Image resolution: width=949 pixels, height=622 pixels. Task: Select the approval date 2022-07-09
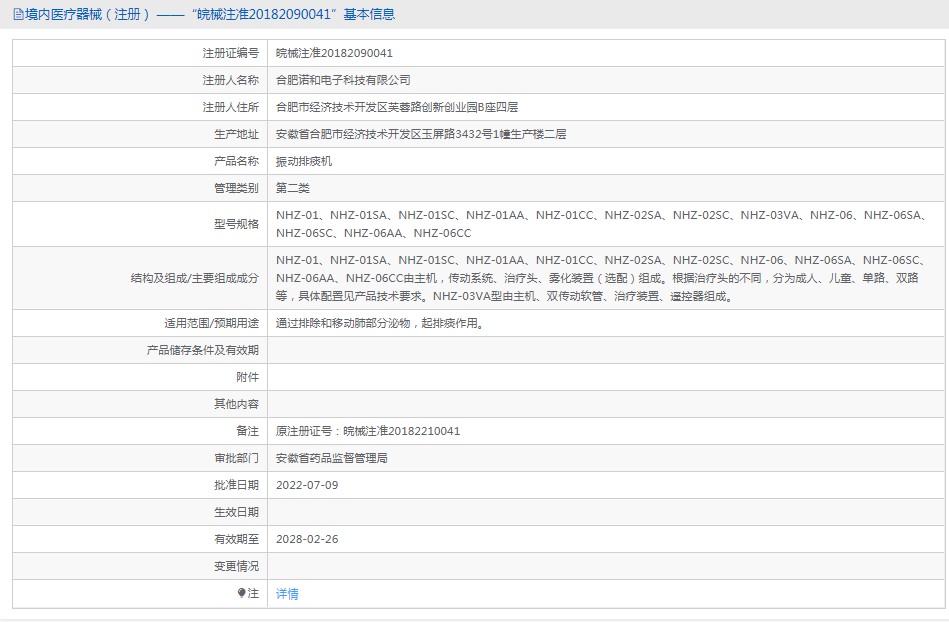coord(307,485)
